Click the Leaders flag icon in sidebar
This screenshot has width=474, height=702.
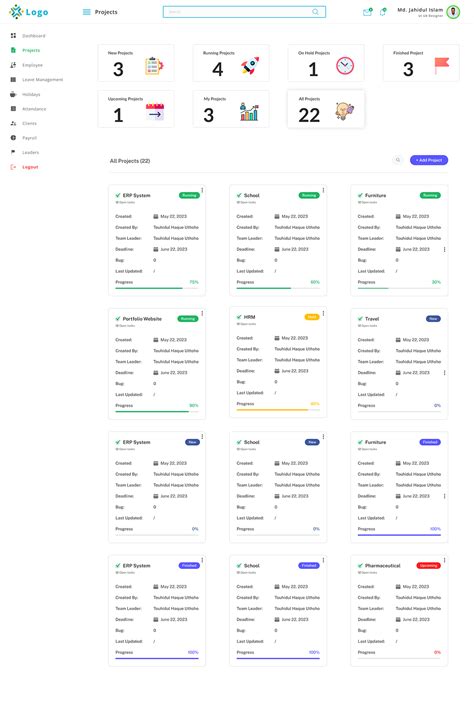tap(13, 152)
